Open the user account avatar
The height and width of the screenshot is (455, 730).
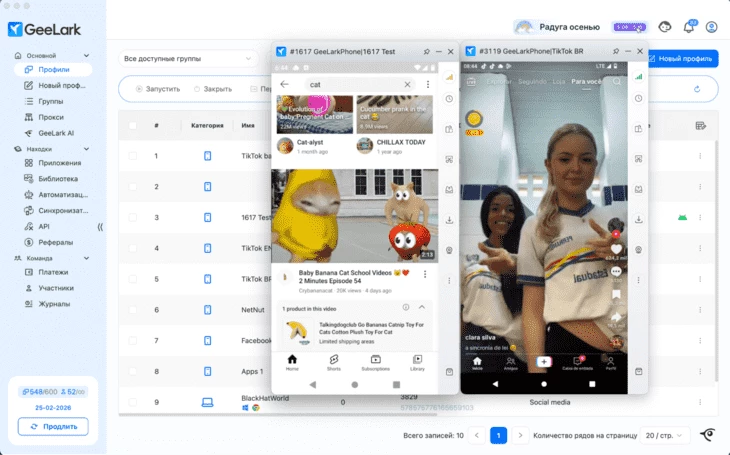[711, 27]
